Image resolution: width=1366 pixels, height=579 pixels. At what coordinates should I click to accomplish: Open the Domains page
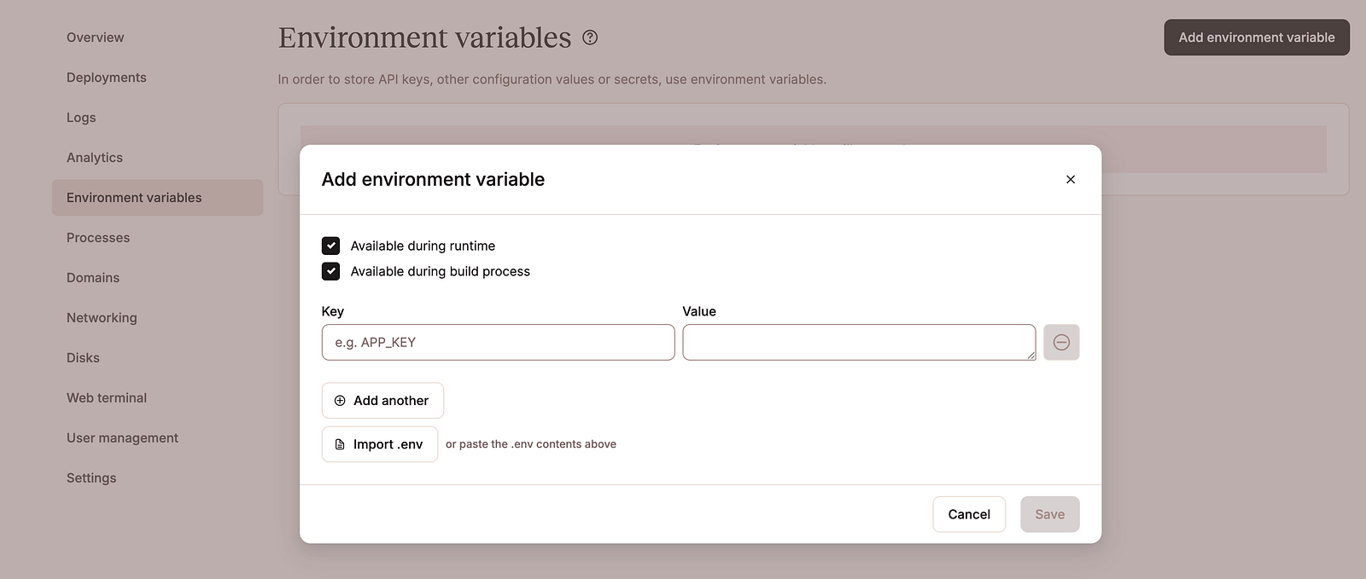93,278
